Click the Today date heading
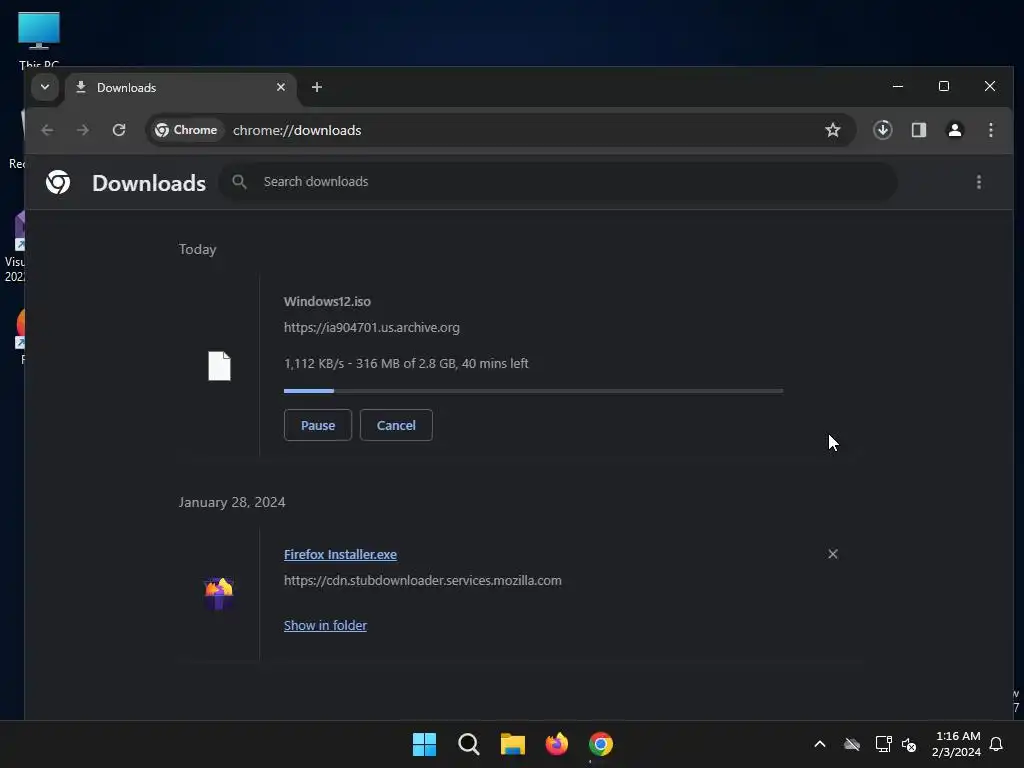 coord(197,249)
